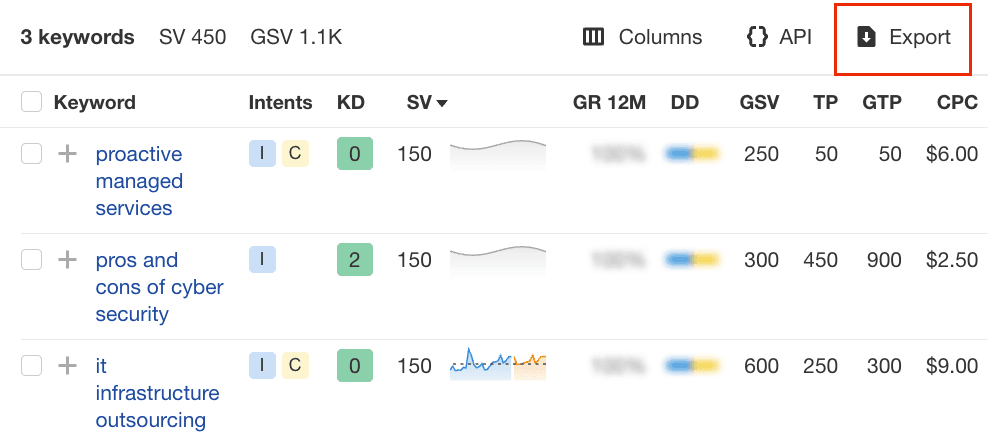Click the trend sparkline for it infrastructure outsourcing
The width and height of the screenshot is (988, 441).
pos(497,364)
